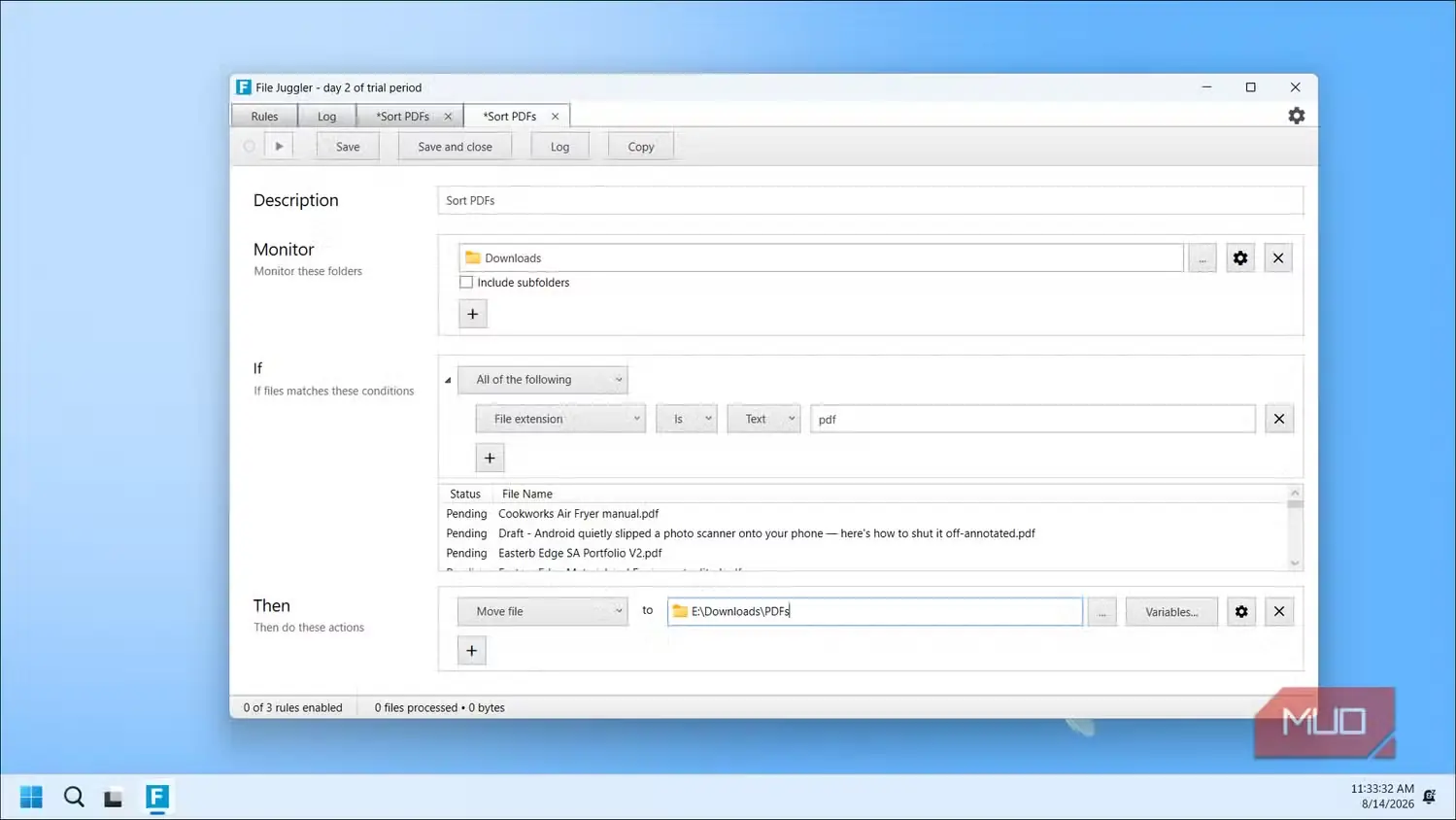Remove the Downloads monitored folder
The image size is (1456, 820).
click(x=1278, y=257)
